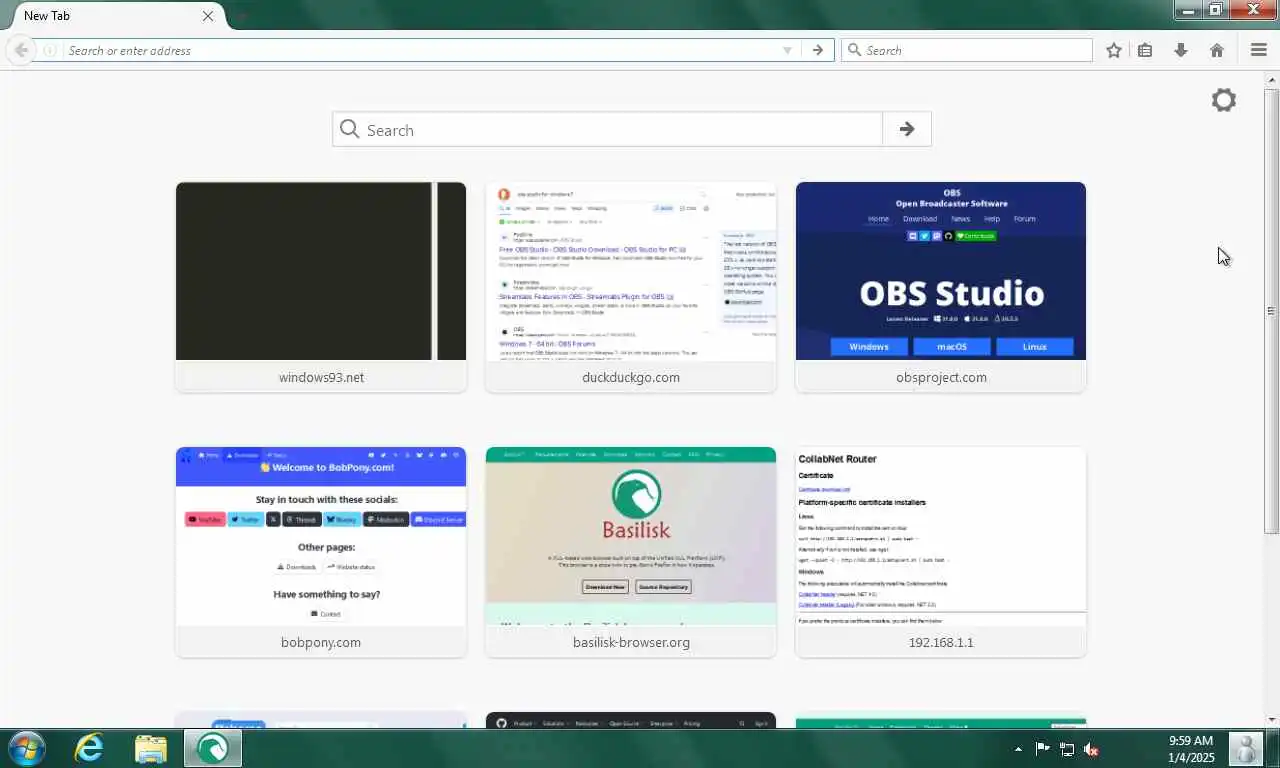The image size is (1280, 768).
Task: Open the hamburger menu
Action: click(x=1259, y=50)
